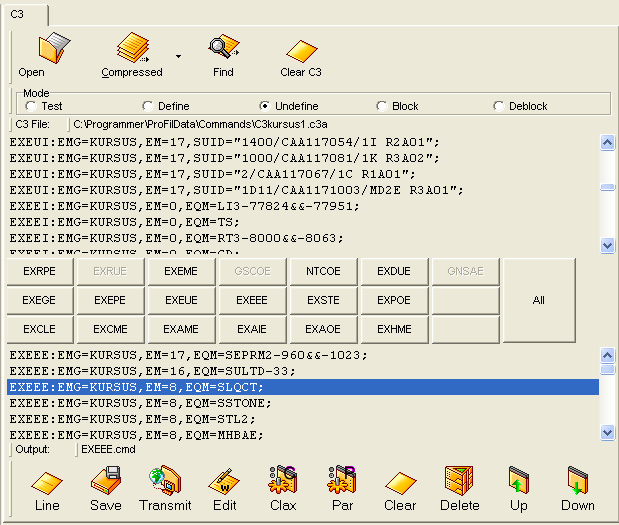Move line up with Up icon
Viewport: 619px width, 525px height.
click(x=518, y=482)
